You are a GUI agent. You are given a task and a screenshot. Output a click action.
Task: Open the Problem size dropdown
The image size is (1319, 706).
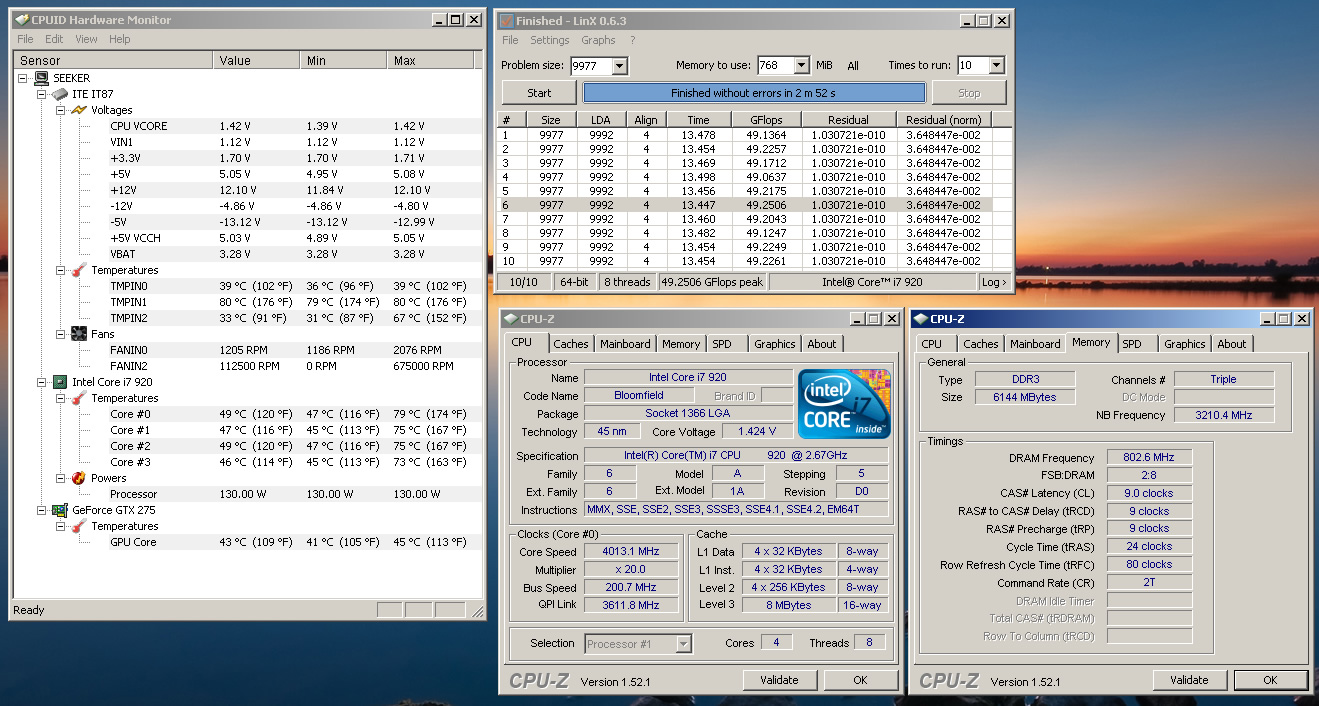click(x=619, y=66)
